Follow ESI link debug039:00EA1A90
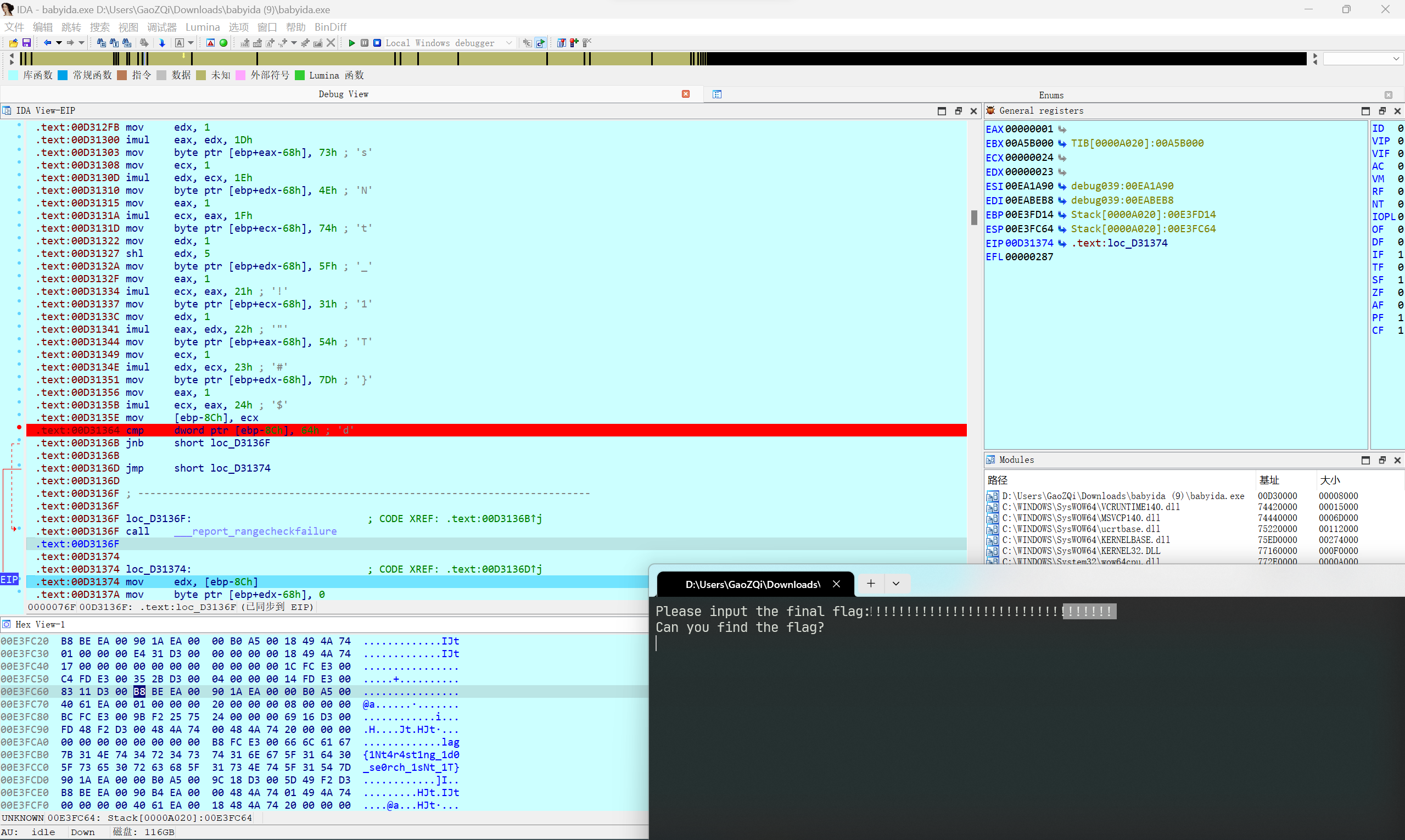Image resolution: width=1405 pixels, height=840 pixels. [x=1122, y=186]
